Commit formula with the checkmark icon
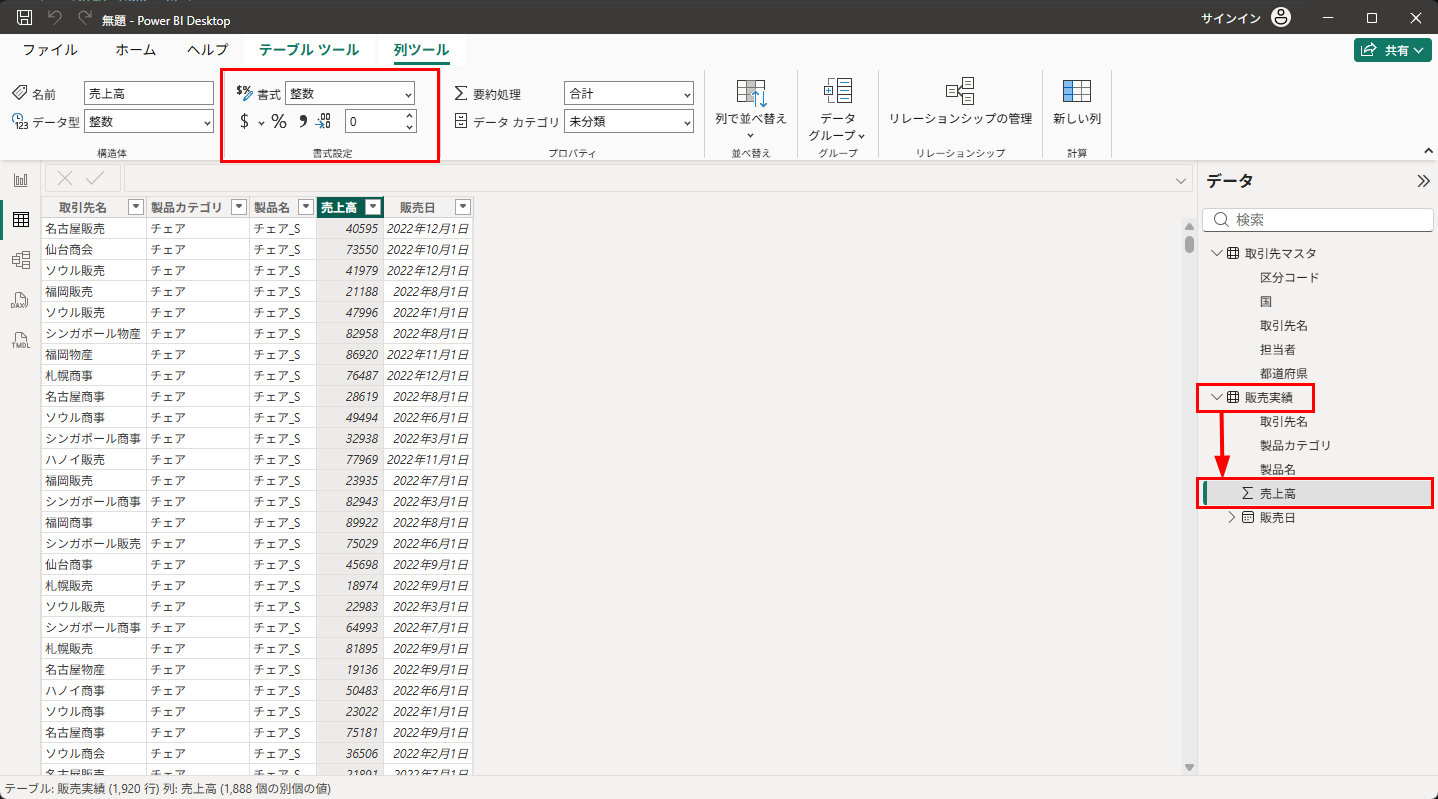 (95, 179)
